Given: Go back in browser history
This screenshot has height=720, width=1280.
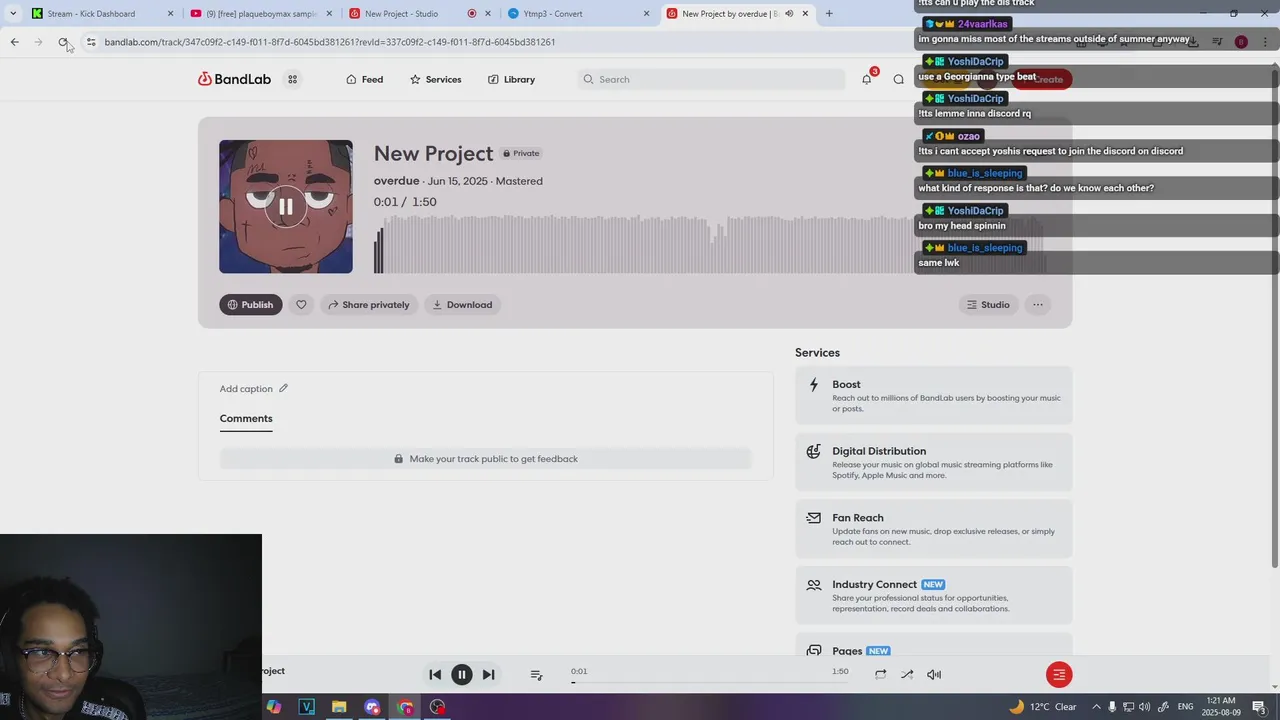Looking at the screenshot, I should (14, 42).
